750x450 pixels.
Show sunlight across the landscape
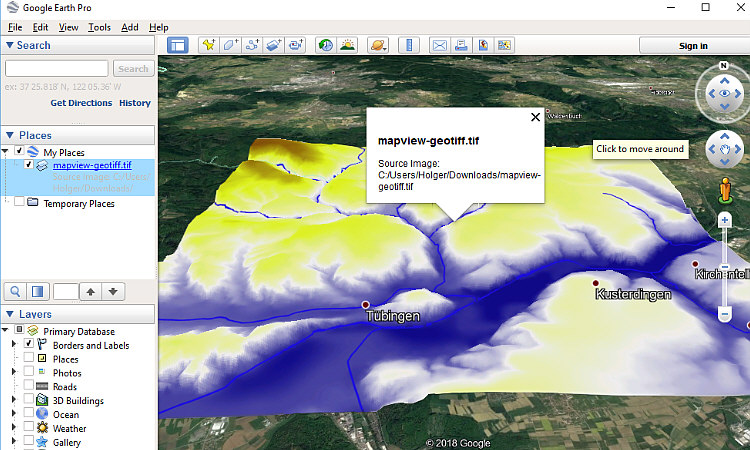(347, 45)
